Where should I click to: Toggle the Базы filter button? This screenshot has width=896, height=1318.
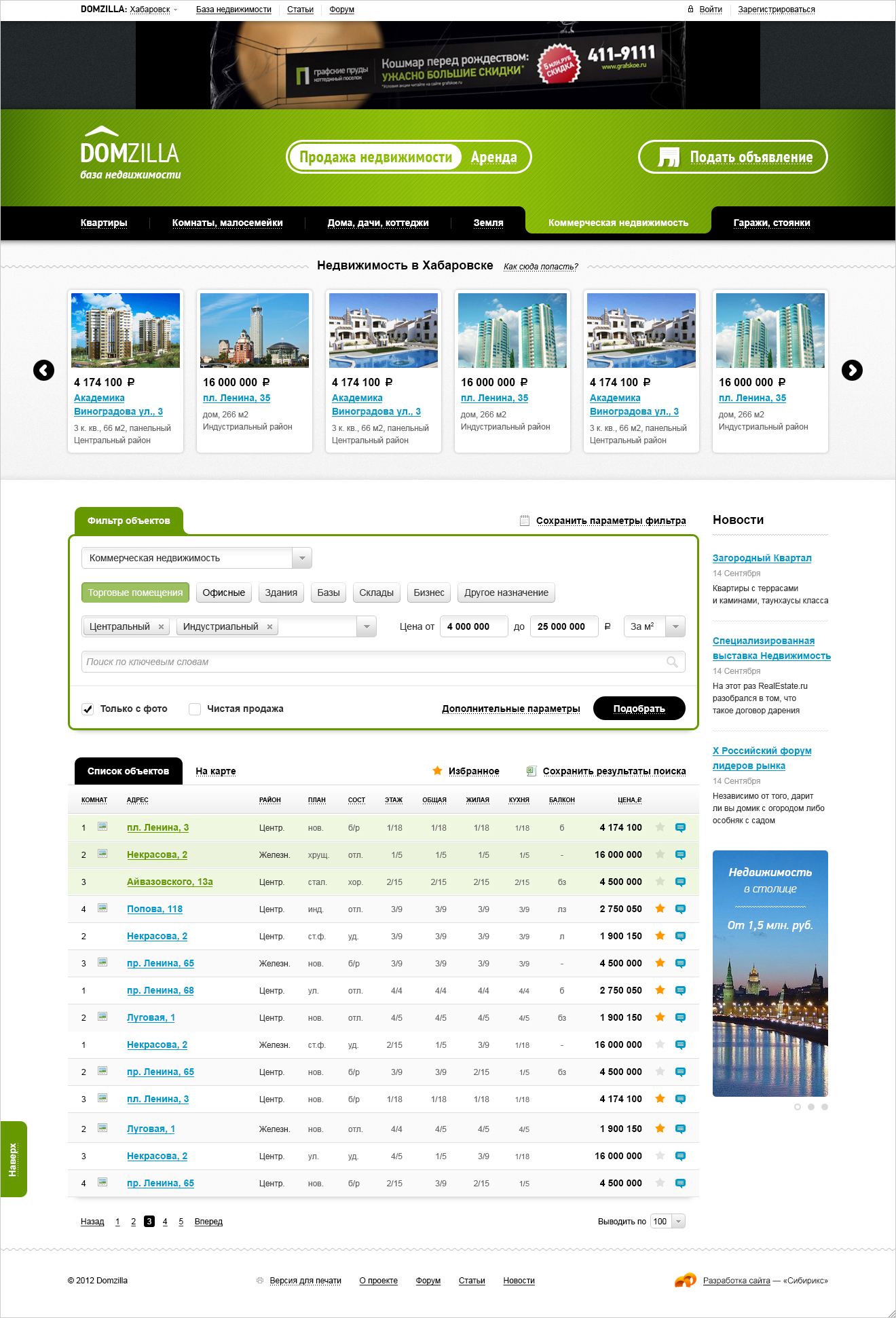pos(329,592)
